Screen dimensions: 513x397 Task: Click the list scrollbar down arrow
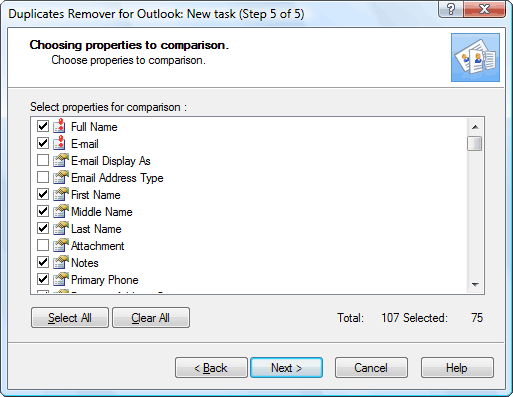pyautogui.click(x=475, y=284)
